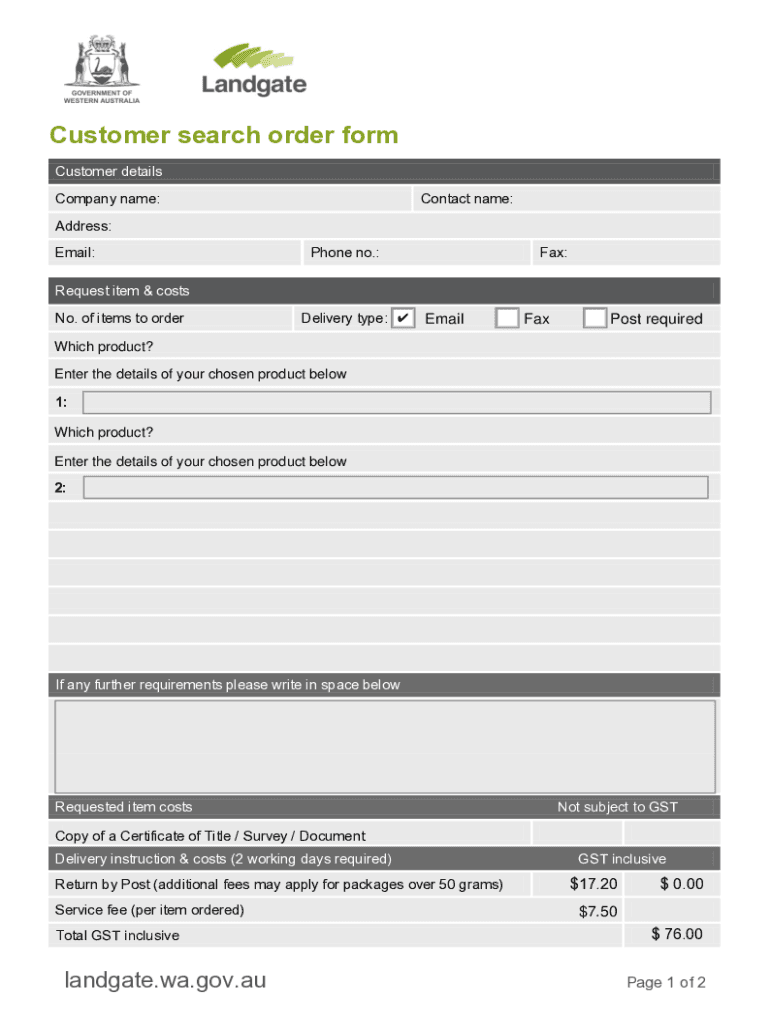Click the product details box numbered 1
This screenshot has height=1024, width=770.
click(x=396, y=402)
